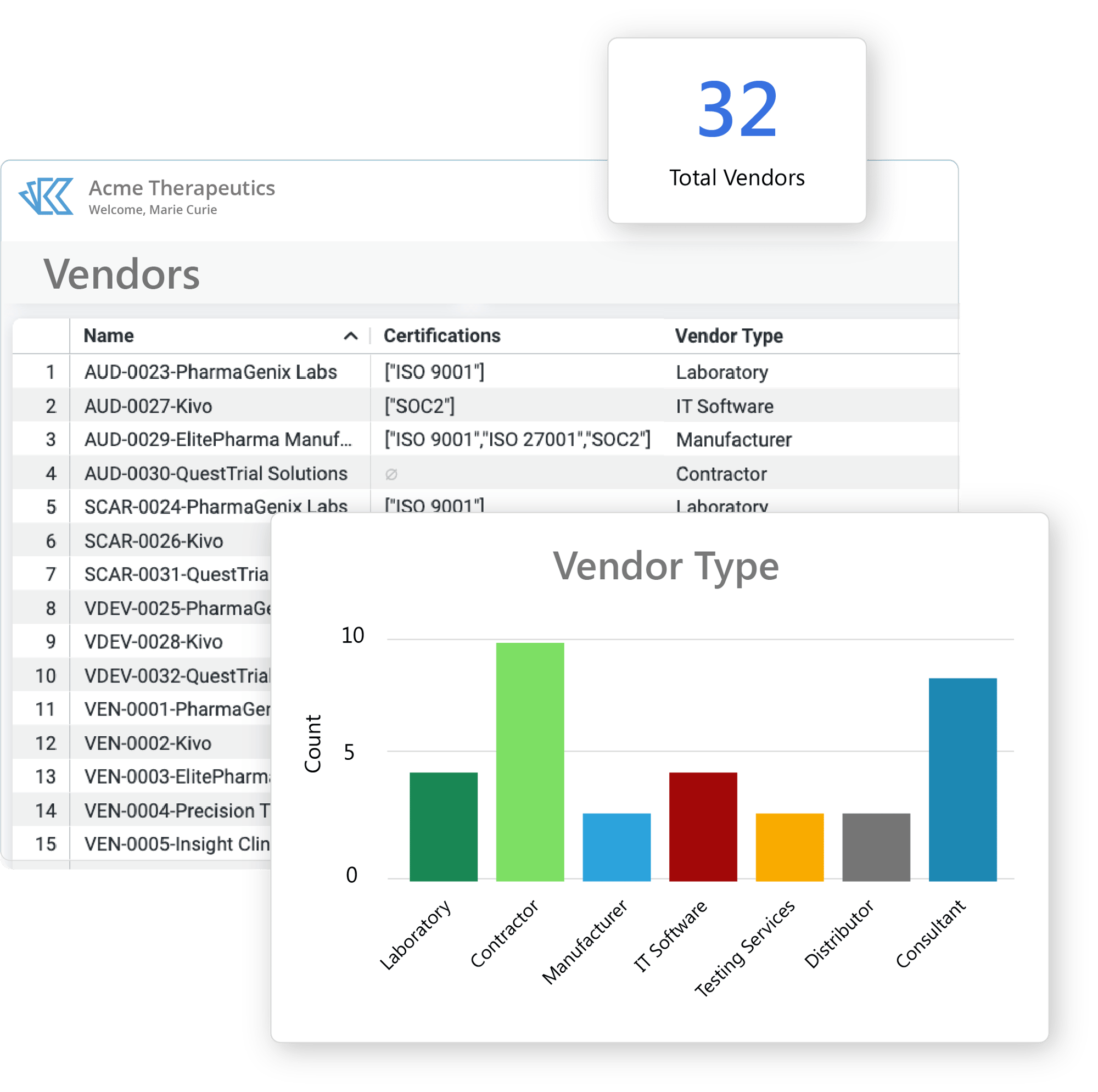Select vendor VEN-0003-ElitePharm

pyautogui.click(x=178, y=776)
